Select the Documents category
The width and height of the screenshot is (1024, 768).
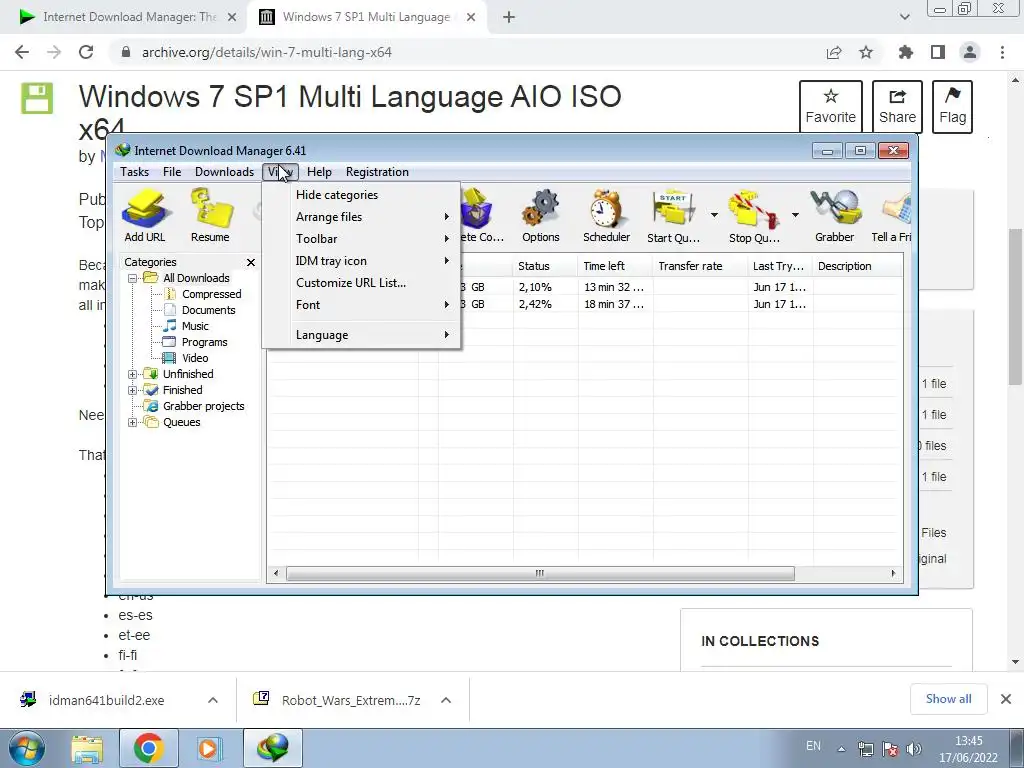coord(208,310)
